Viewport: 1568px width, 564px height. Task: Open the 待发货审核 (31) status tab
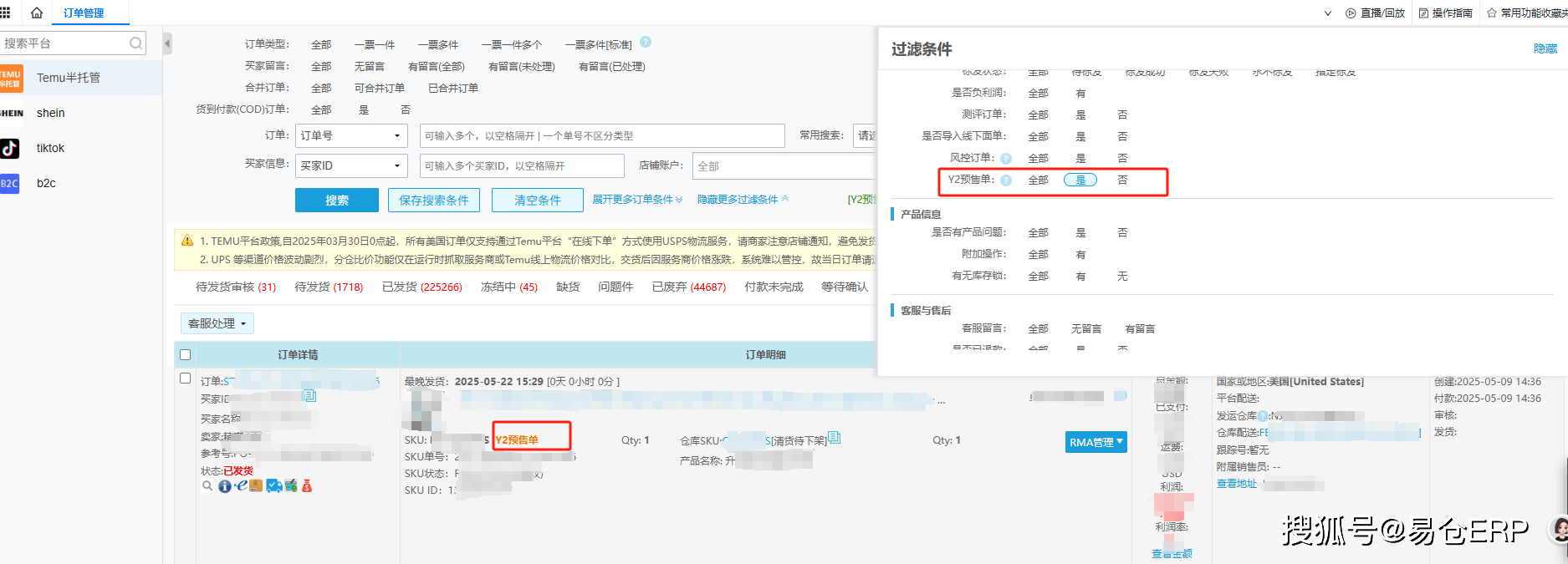pos(236,287)
